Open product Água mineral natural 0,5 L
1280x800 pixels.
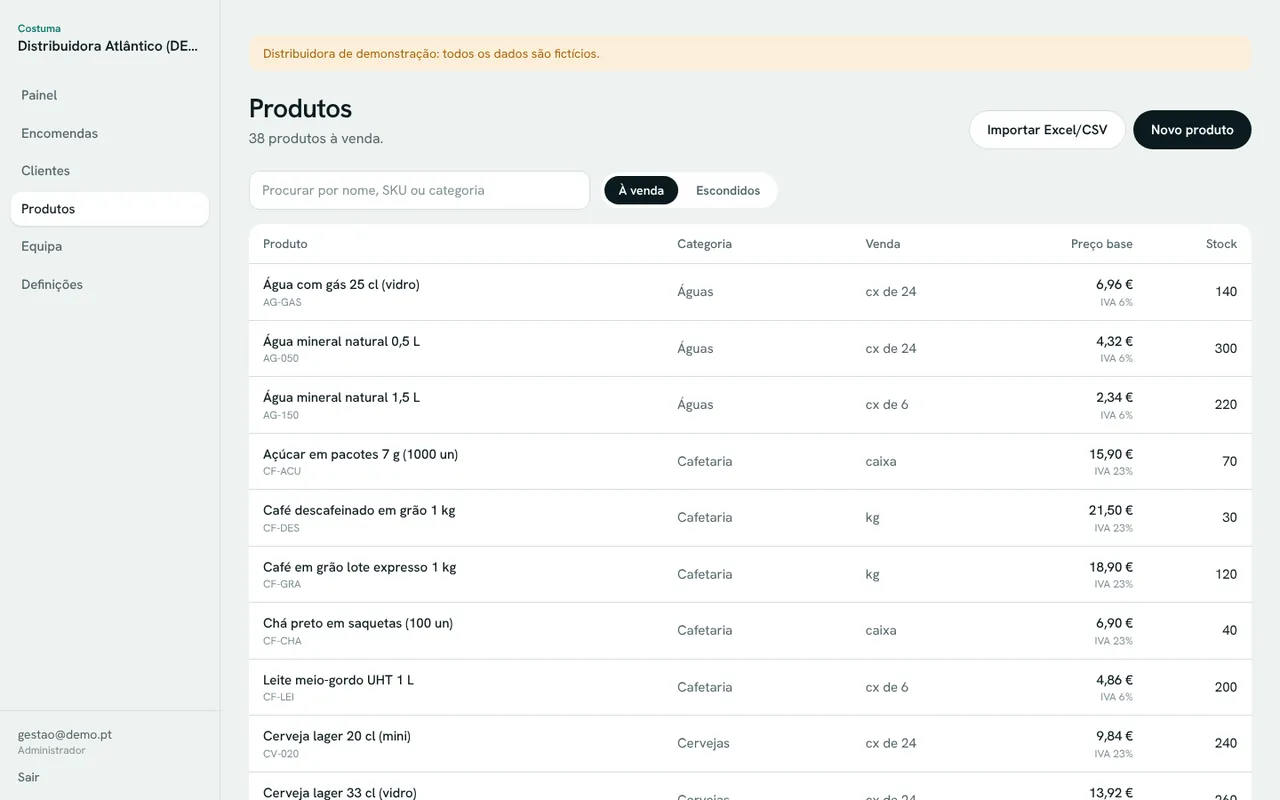tap(341, 341)
